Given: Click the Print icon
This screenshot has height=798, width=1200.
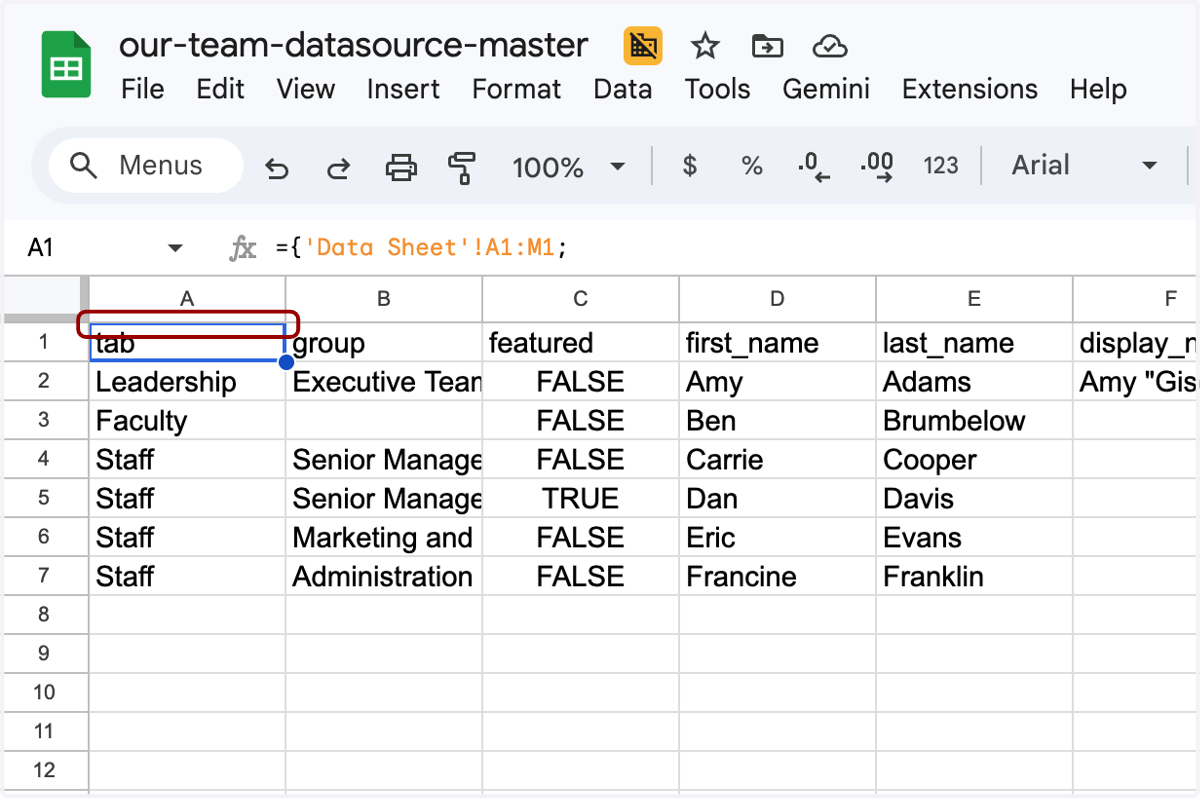Looking at the screenshot, I should coord(401,167).
